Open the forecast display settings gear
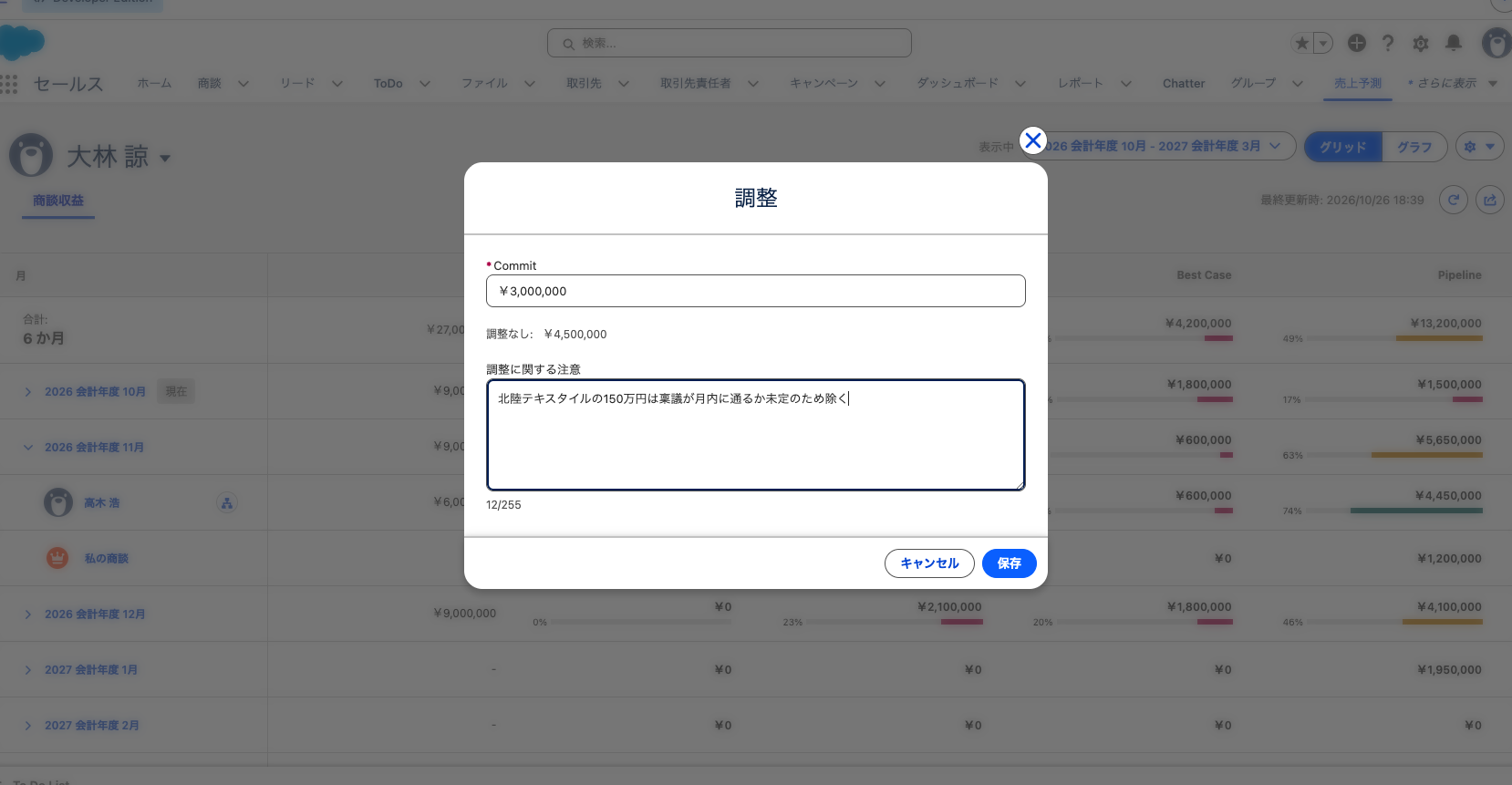Screen dimensions: 1512x785 (x=1479, y=147)
